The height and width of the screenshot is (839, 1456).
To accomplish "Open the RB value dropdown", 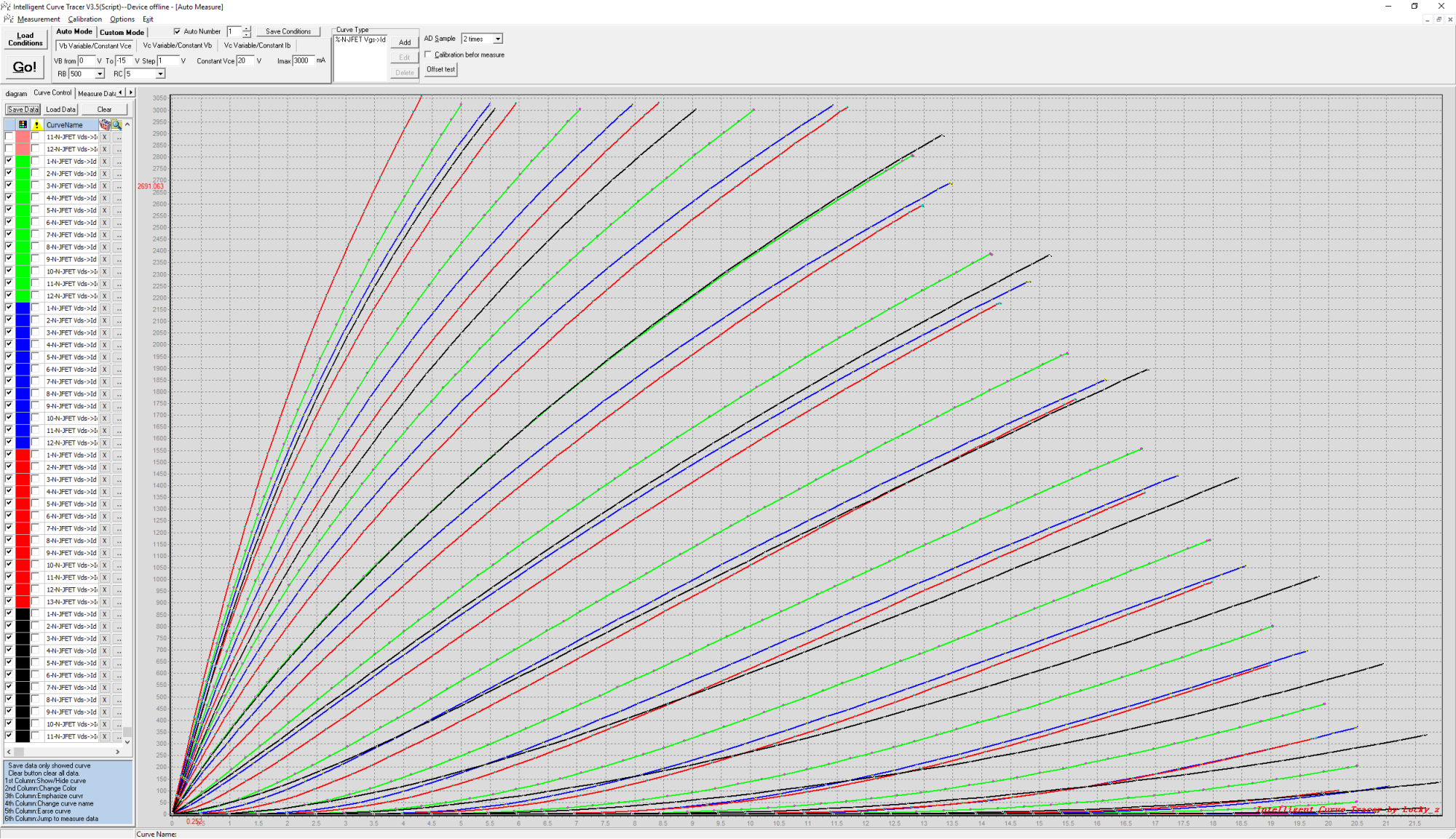I will 99,73.
